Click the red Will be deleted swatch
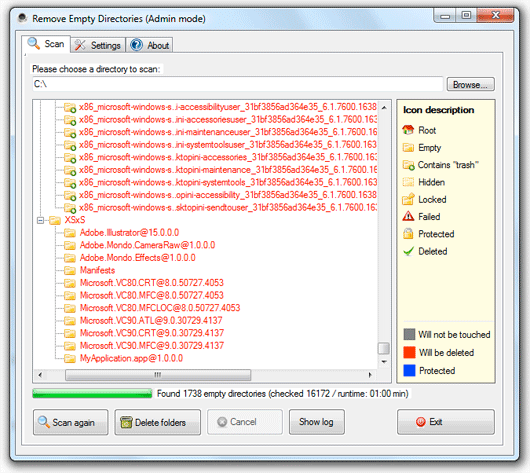The height and width of the screenshot is (473, 530). (409, 352)
